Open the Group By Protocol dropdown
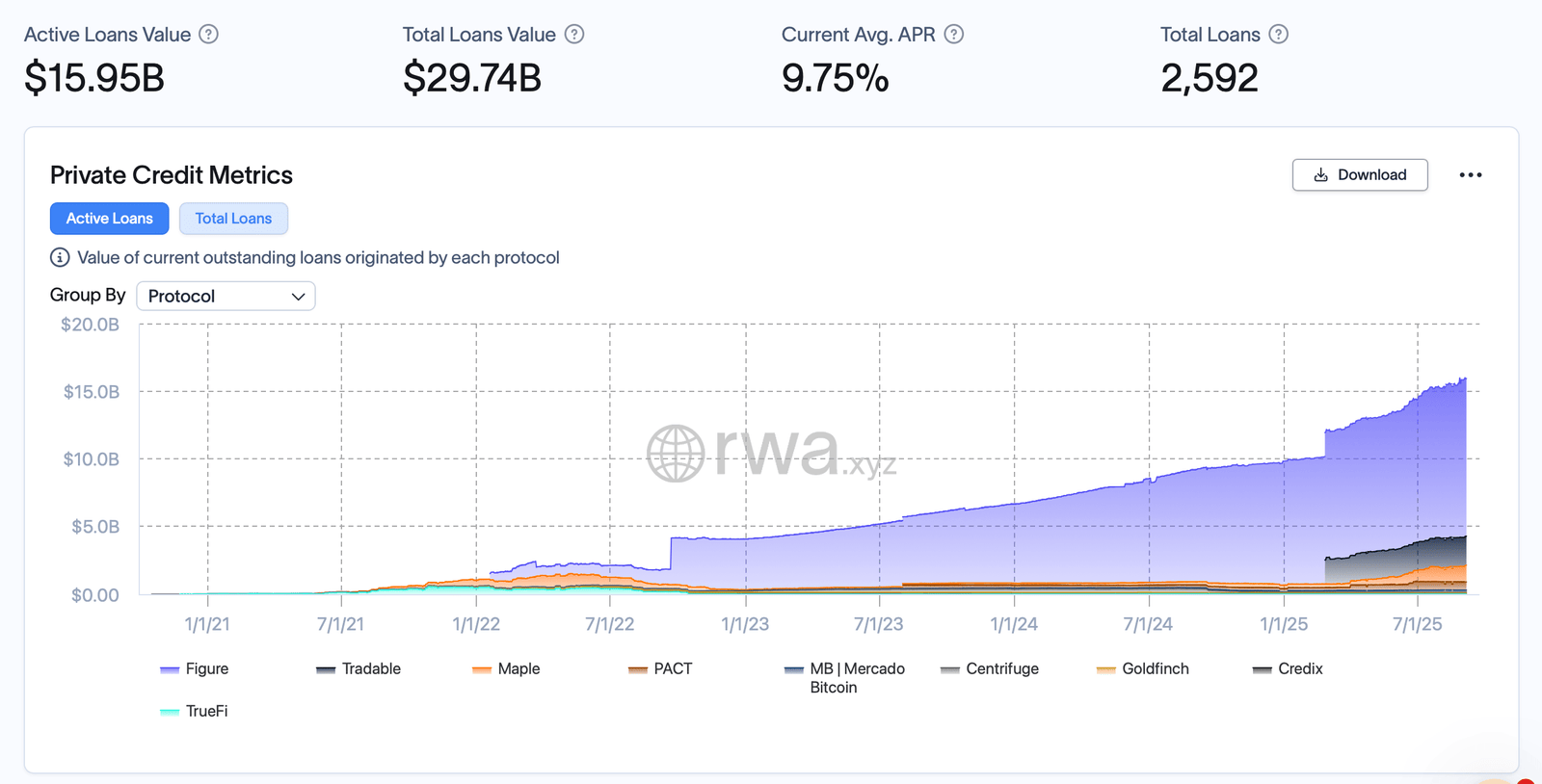The width and height of the screenshot is (1542, 784). pyautogui.click(x=226, y=296)
